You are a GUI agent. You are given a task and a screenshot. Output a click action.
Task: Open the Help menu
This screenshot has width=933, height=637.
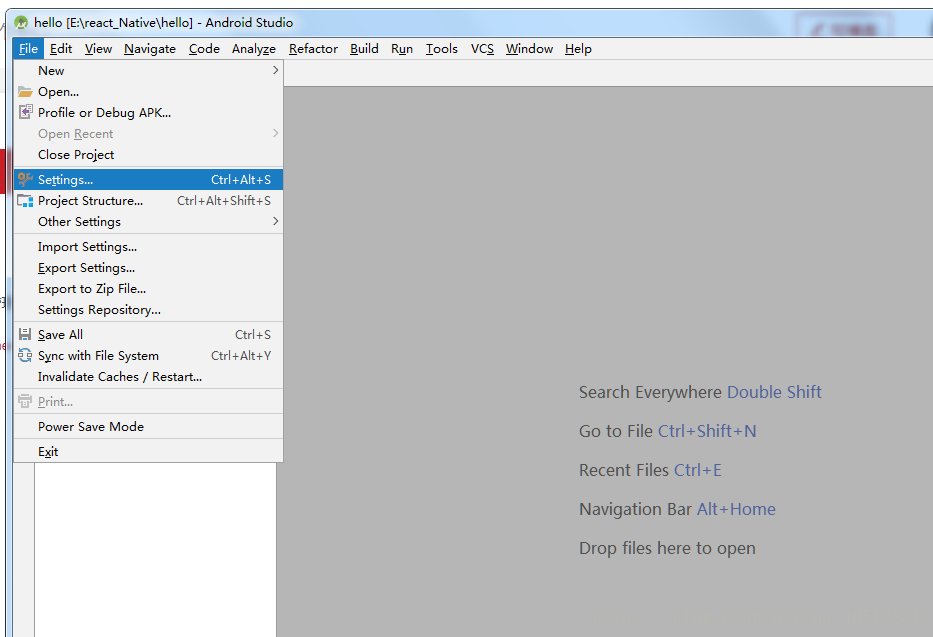pyautogui.click(x=578, y=49)
